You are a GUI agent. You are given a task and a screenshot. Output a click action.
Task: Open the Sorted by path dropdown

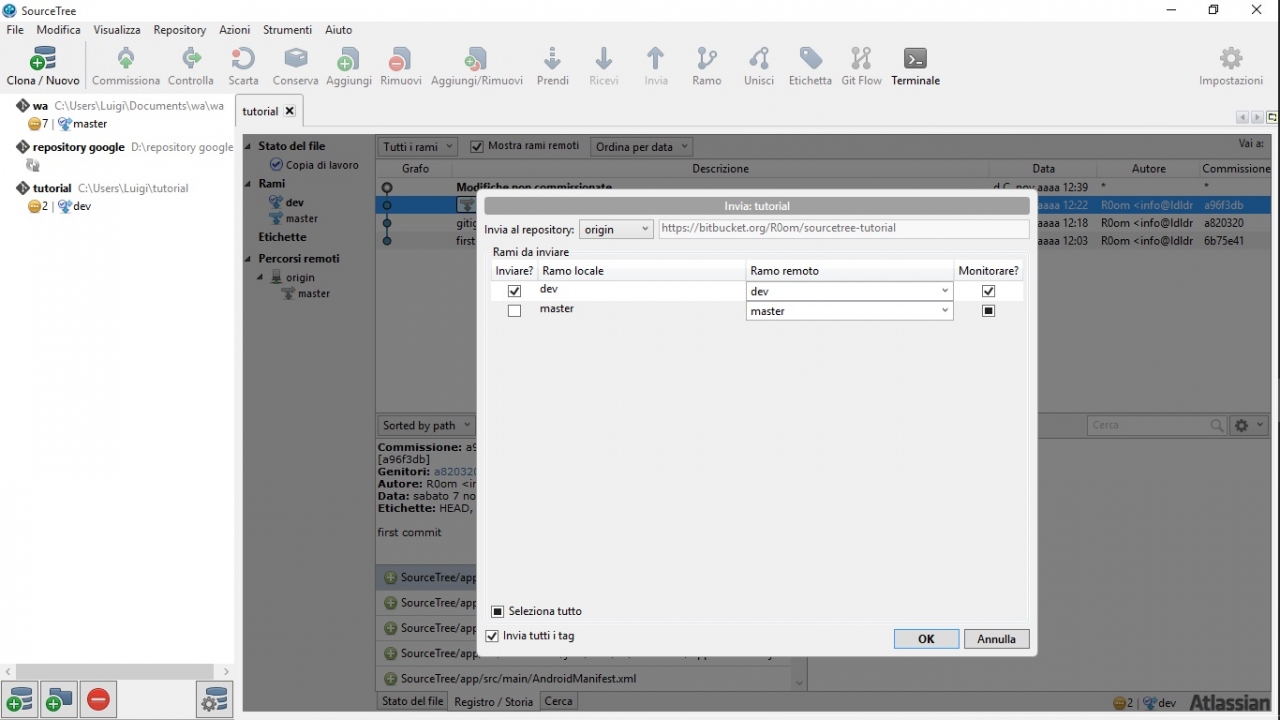coord(427,425)
